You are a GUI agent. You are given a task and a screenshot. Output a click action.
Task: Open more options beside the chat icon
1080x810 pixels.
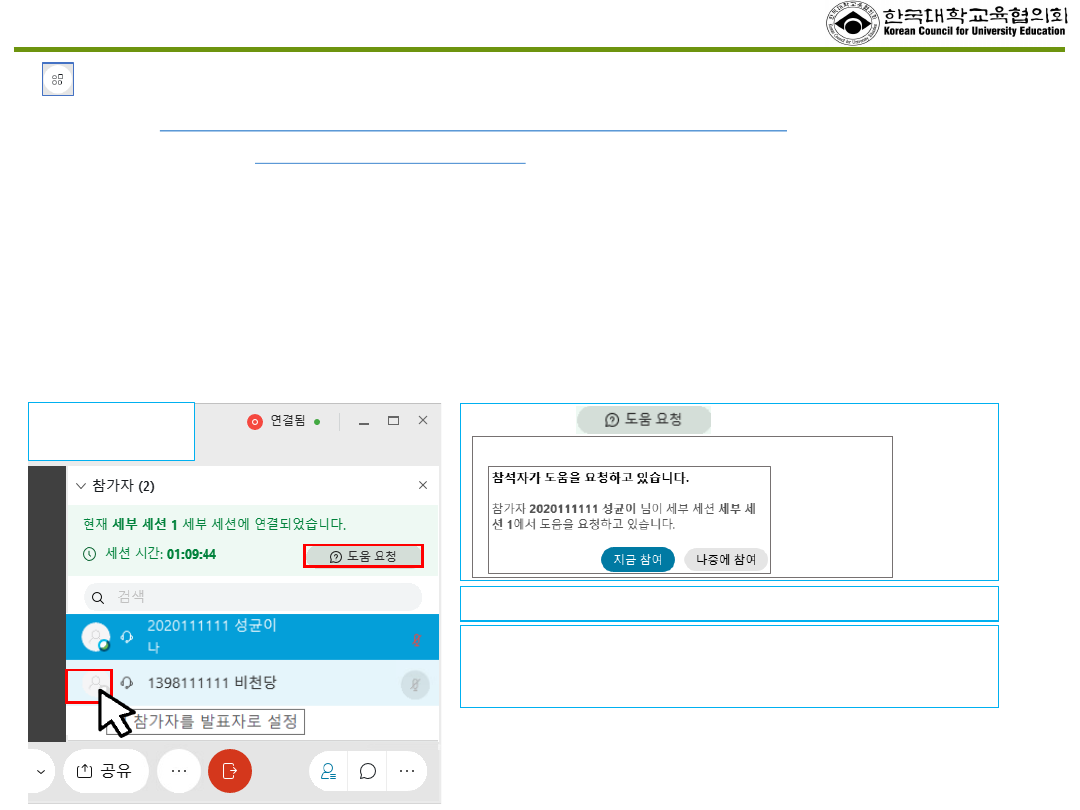tap(407, 771)
